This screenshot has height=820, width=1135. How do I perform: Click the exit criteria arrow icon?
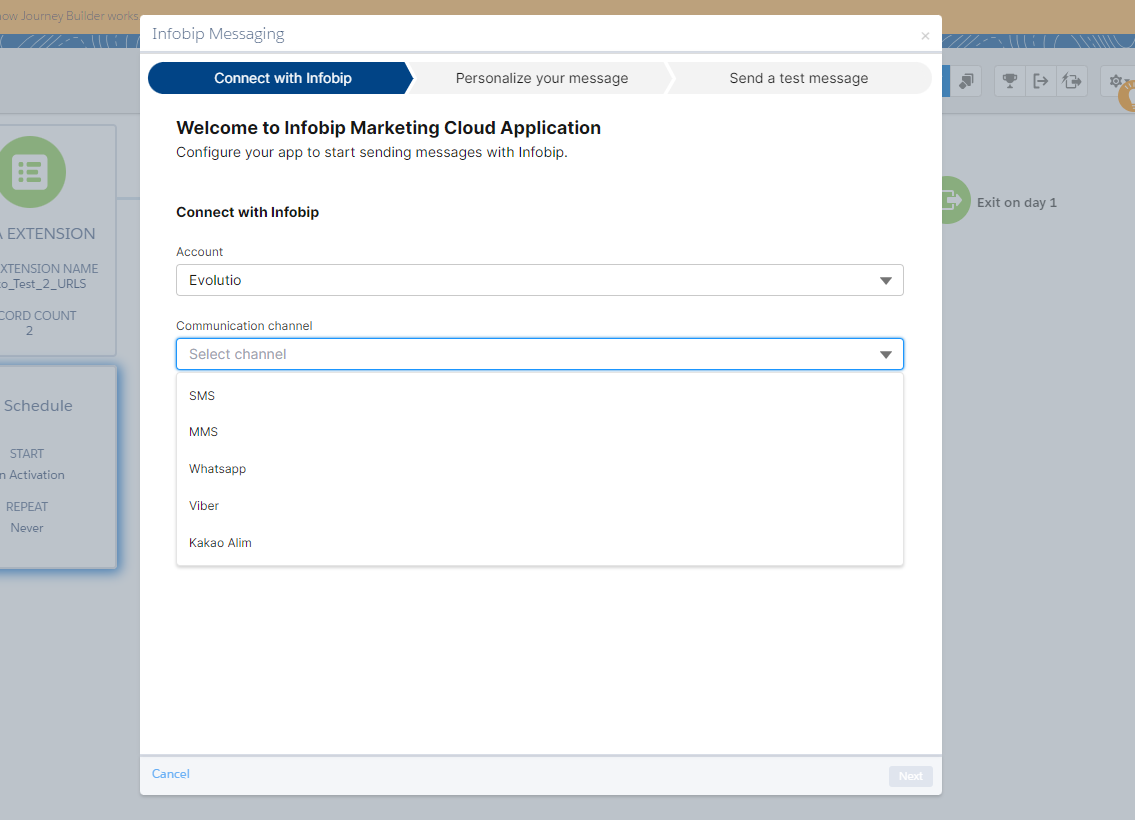1040,81
